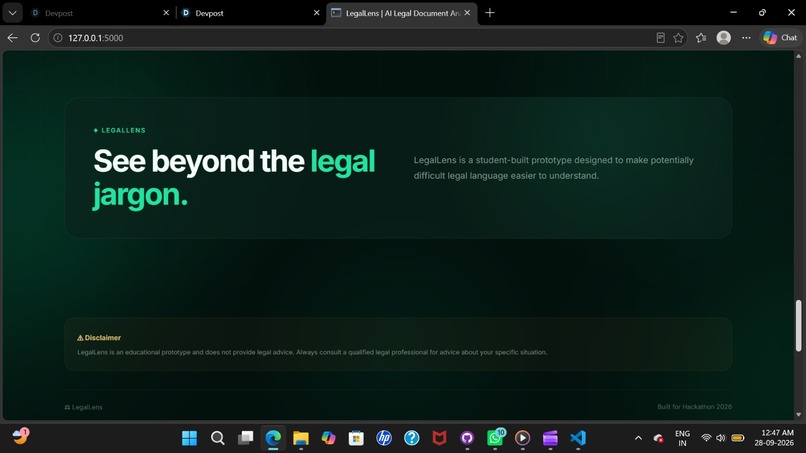This screenshot has height=453, width=806.
Task: Open Settings and more ellipsis menu
Action: 746,38
